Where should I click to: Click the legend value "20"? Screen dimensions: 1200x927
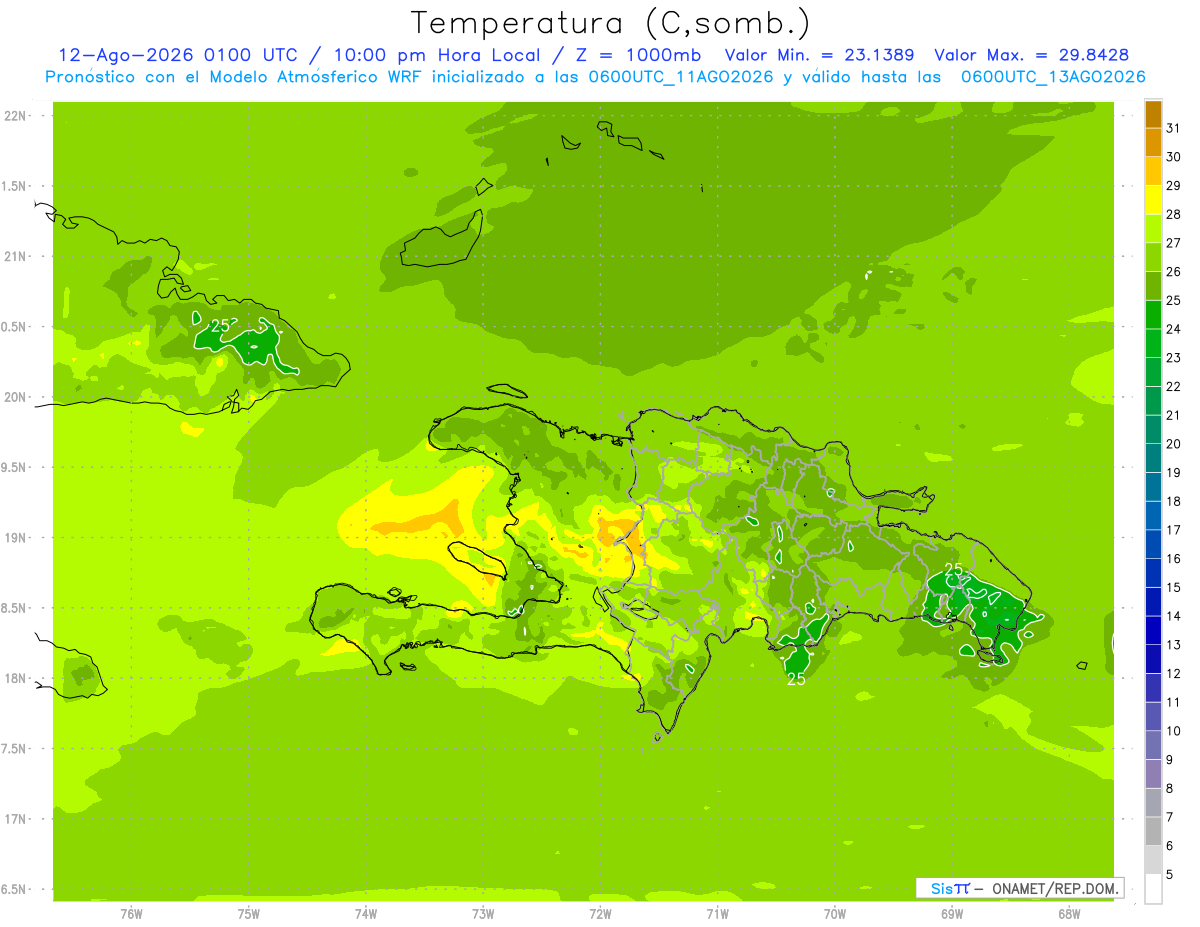click(x=1174, y=444)
